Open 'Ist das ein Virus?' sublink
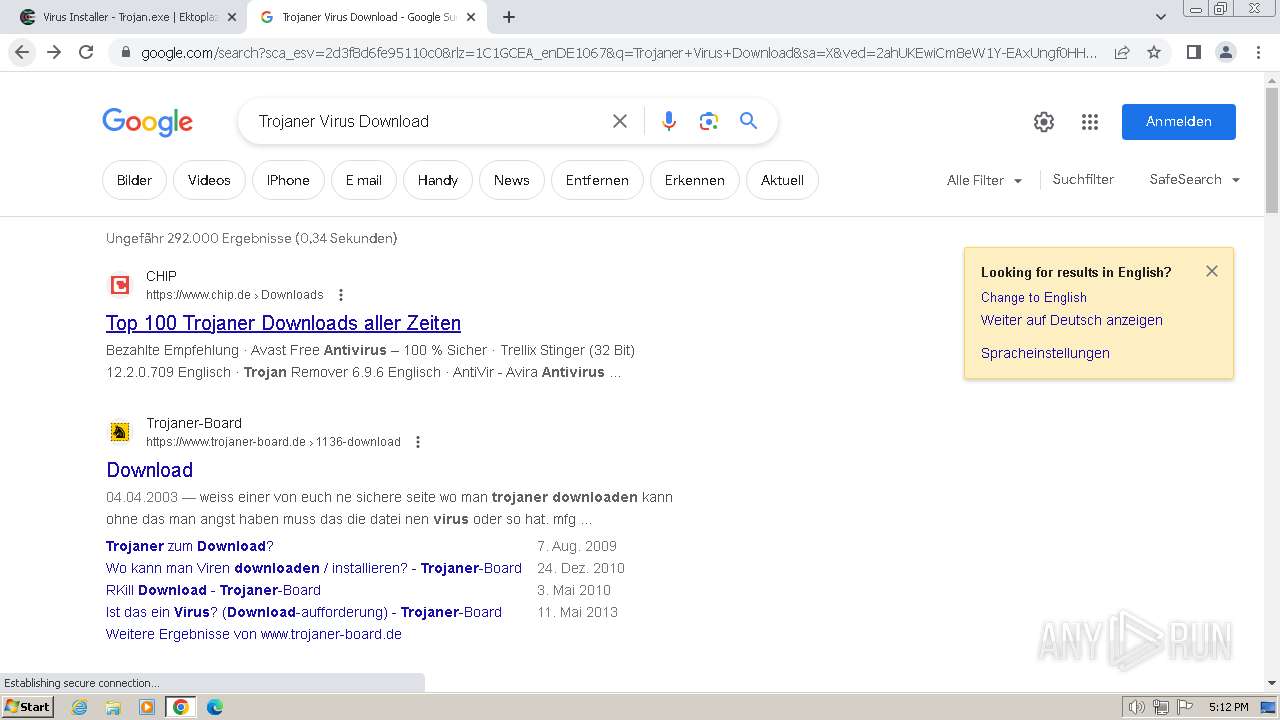This screenshot has height=720, width=1280. tap(304, 612)
